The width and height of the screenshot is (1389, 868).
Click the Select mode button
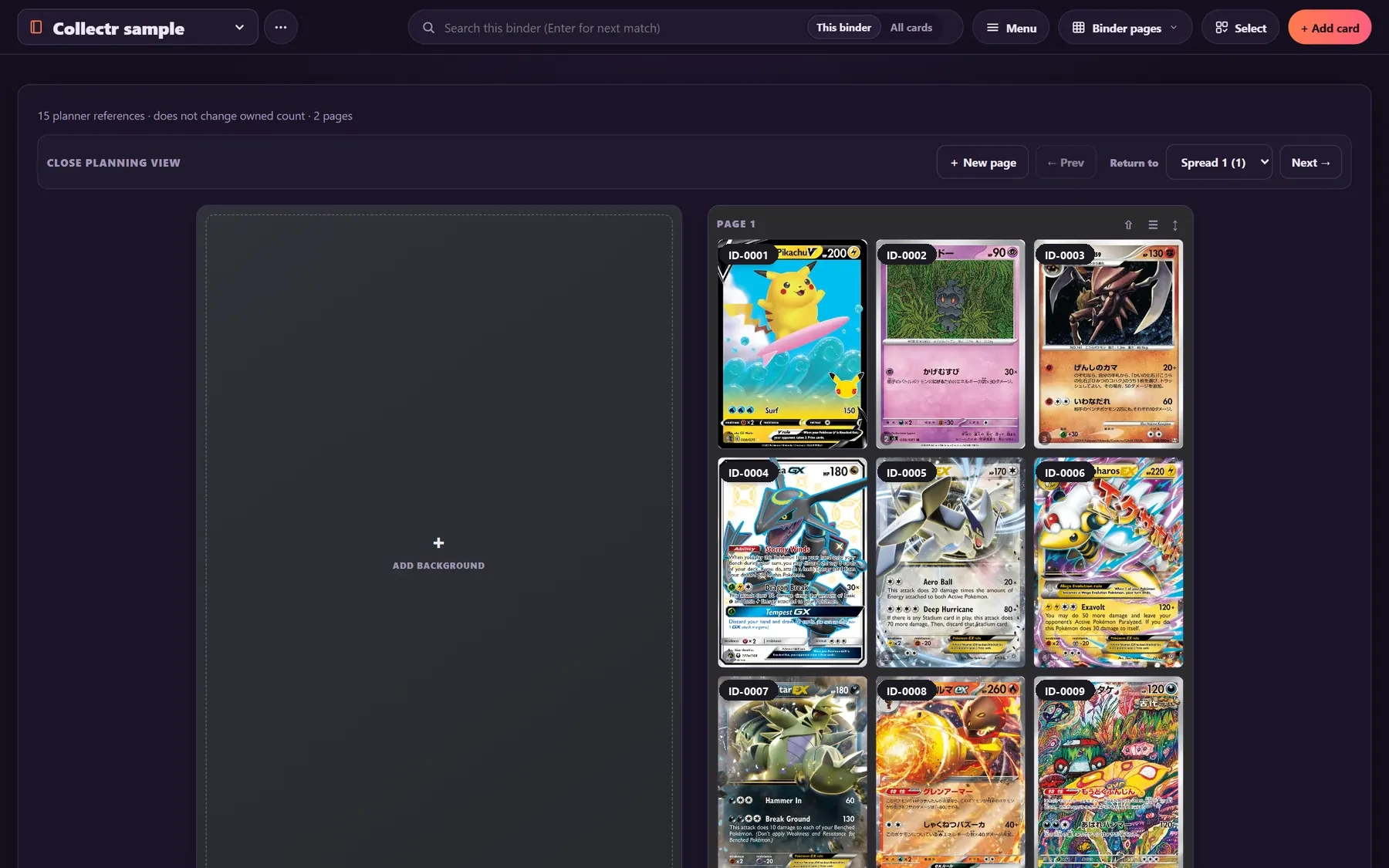pos(1240,28)
